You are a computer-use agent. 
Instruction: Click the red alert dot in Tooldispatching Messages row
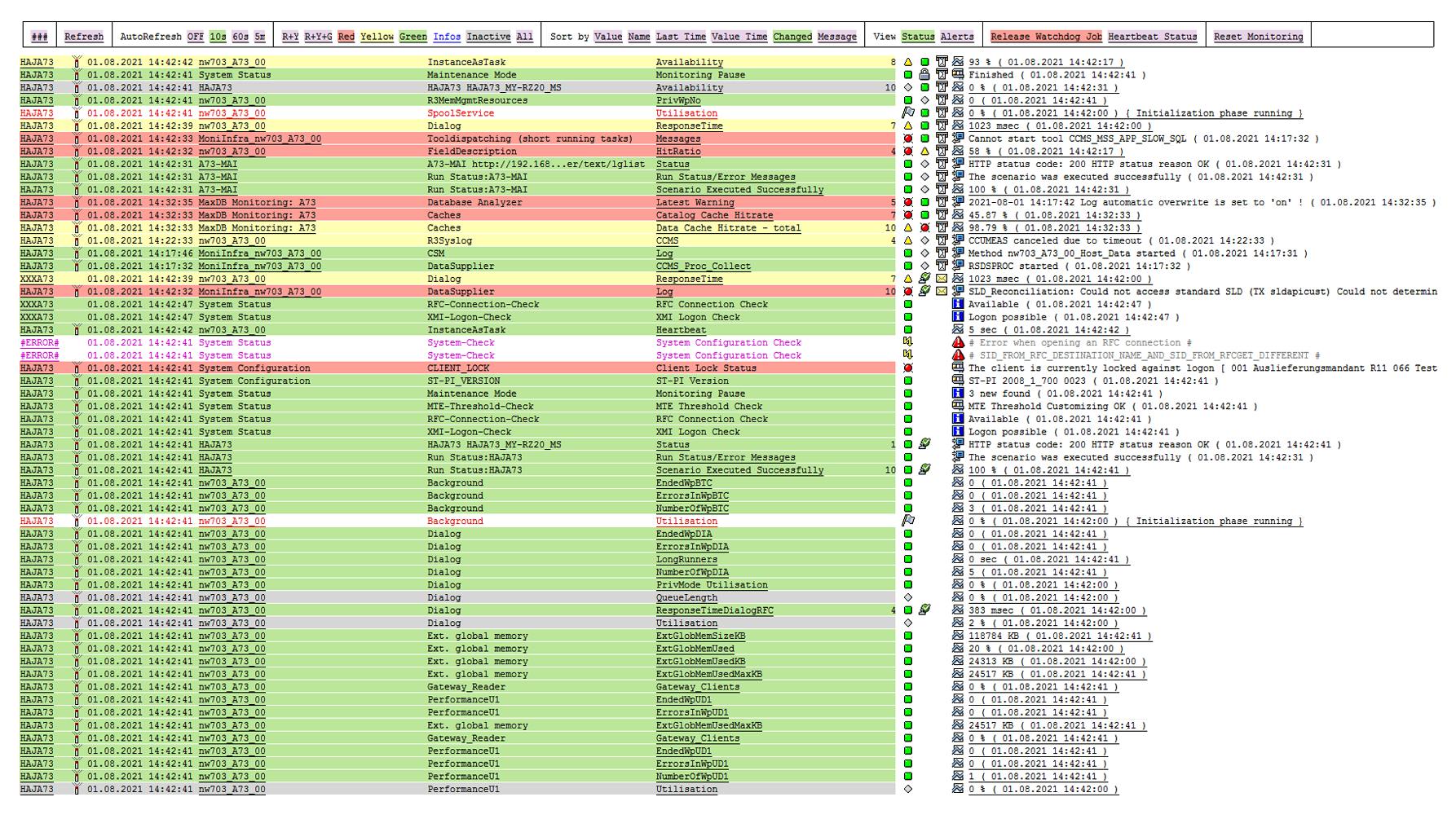(908, 139)
